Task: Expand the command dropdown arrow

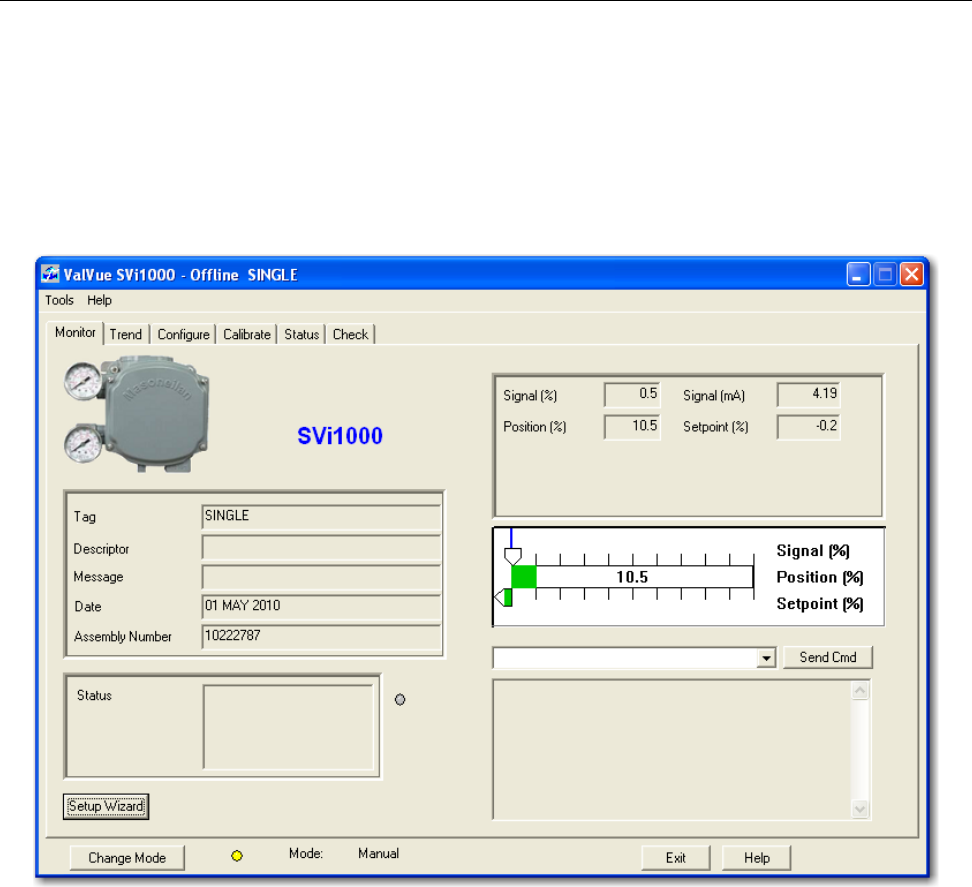Action: pyautogui.click(x=766, y=658)
